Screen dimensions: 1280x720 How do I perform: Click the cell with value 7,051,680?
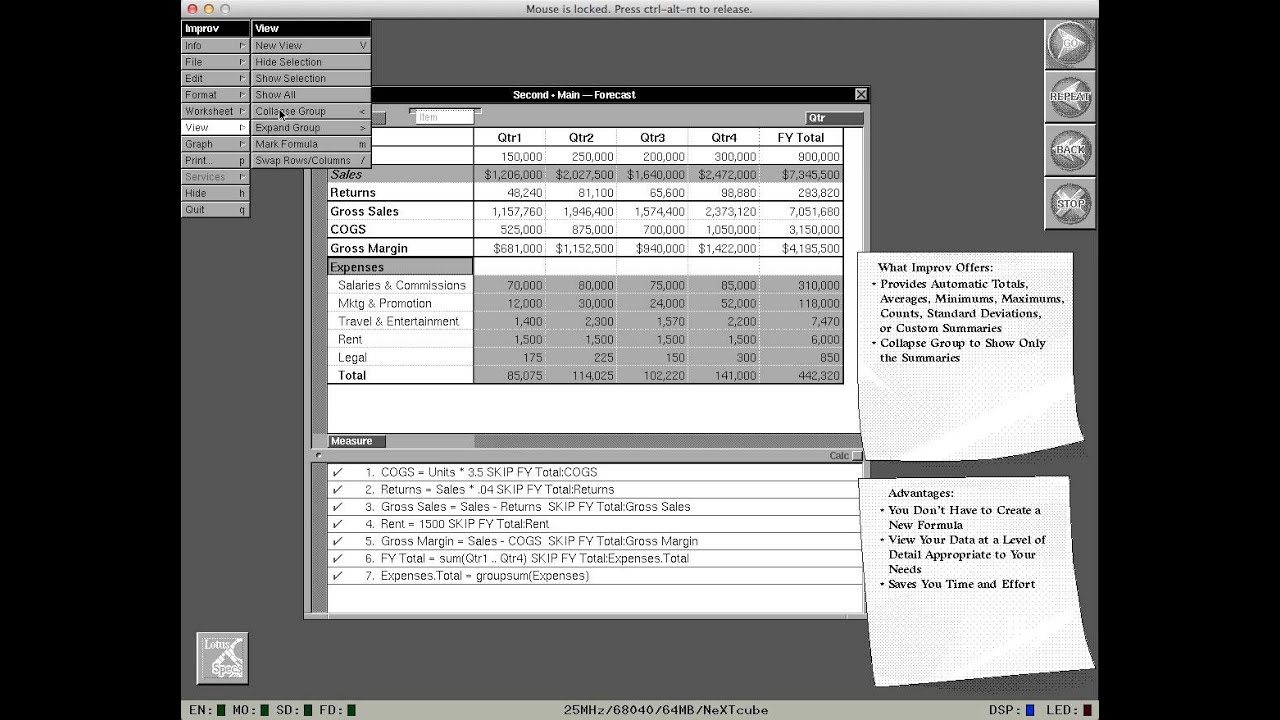(801, 211)
